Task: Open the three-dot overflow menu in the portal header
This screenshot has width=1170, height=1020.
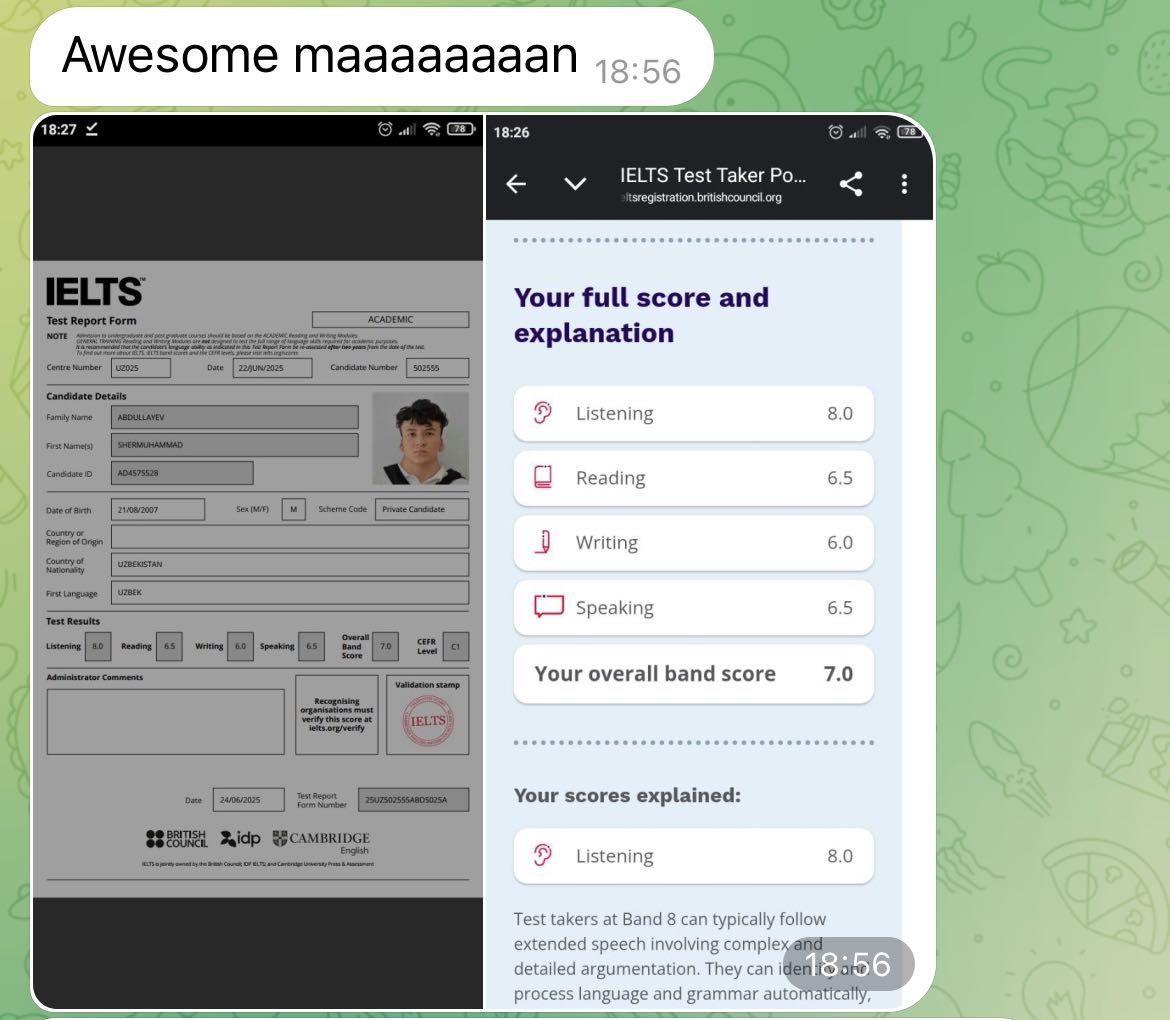Action: (x=904, y=184)
